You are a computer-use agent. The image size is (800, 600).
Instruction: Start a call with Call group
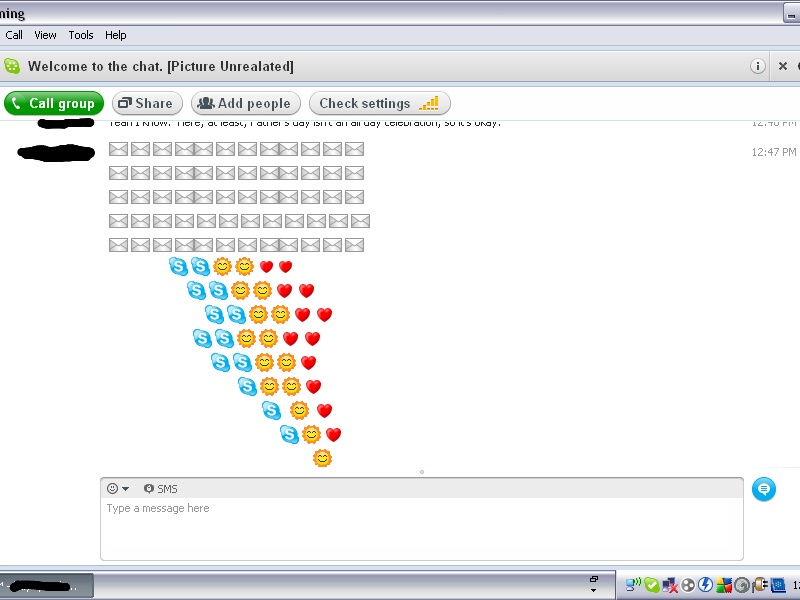click(x=54, y=104)
